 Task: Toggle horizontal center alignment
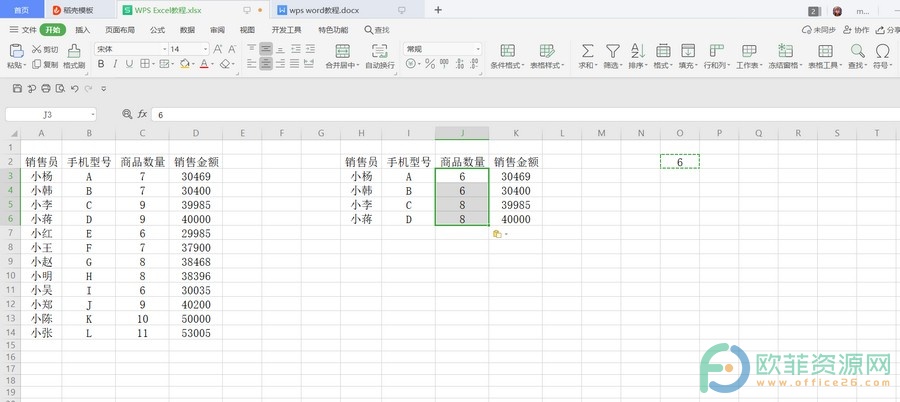pyautogui.click(x=266, y=64)
